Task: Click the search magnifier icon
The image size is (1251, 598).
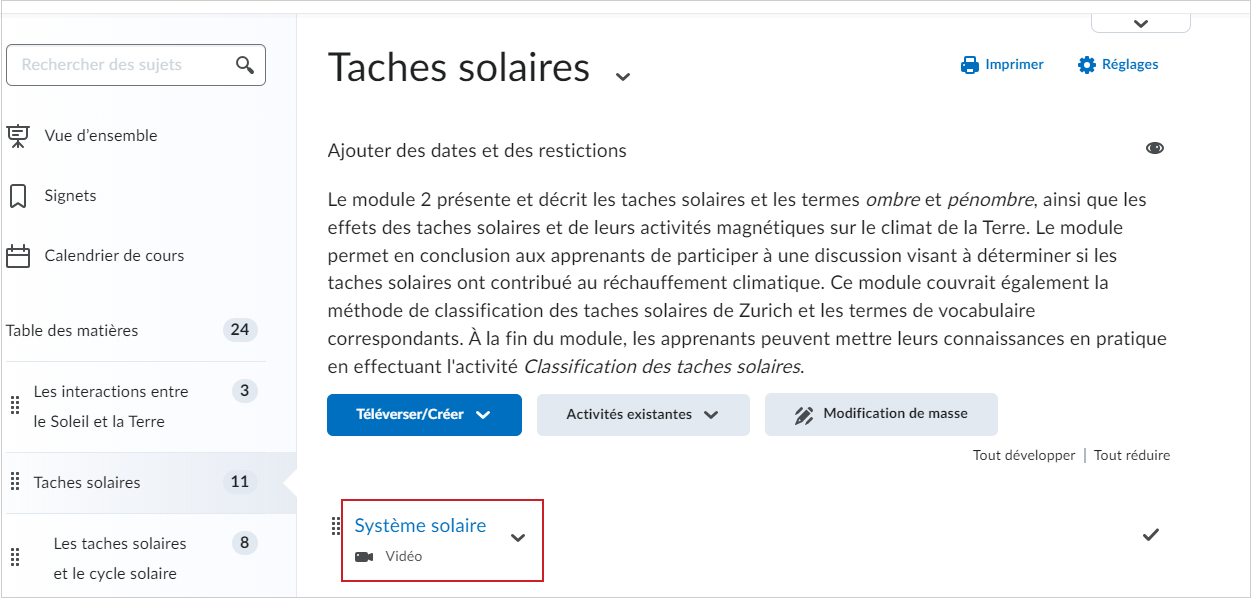Action: [x=245, y=65]
